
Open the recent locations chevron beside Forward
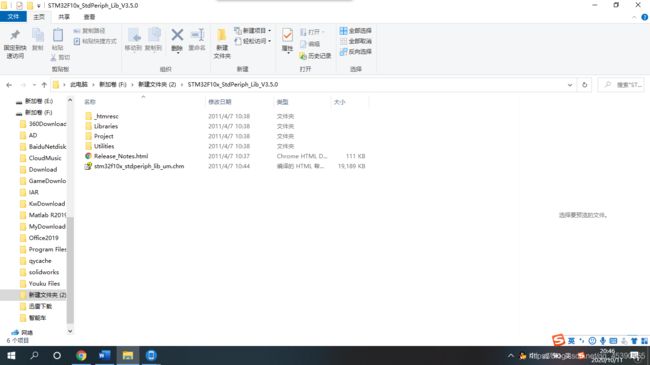click(x=34, y=85)
